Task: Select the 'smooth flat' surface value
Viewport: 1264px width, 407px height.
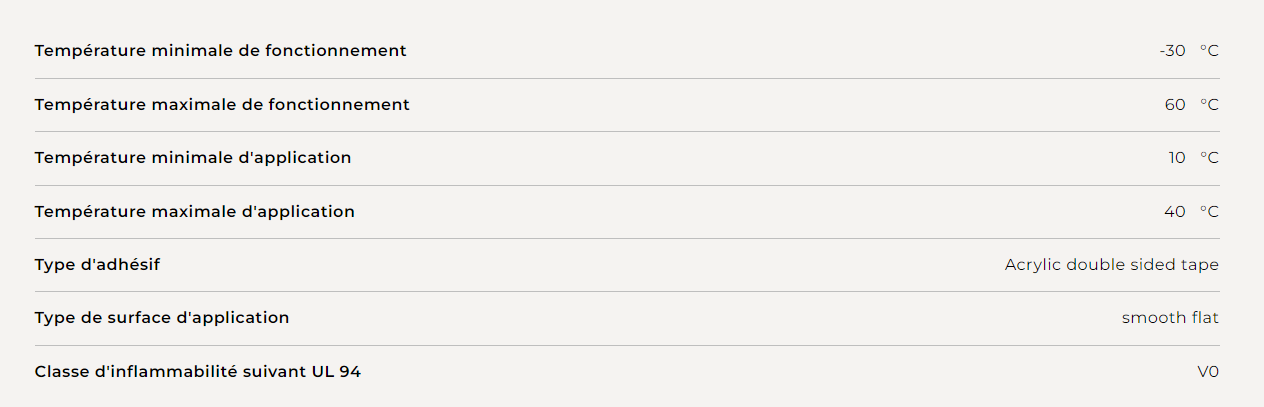Action: (1171, 318)
